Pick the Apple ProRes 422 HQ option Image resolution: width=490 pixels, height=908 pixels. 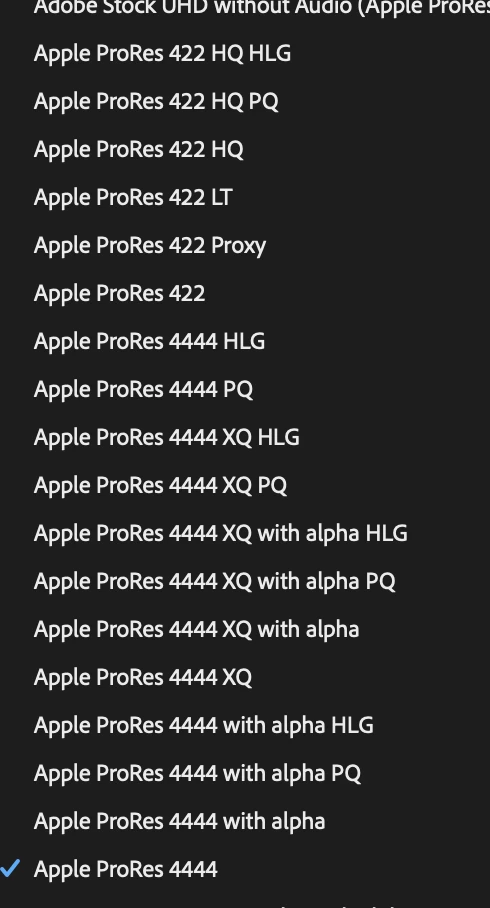point(245,149)
